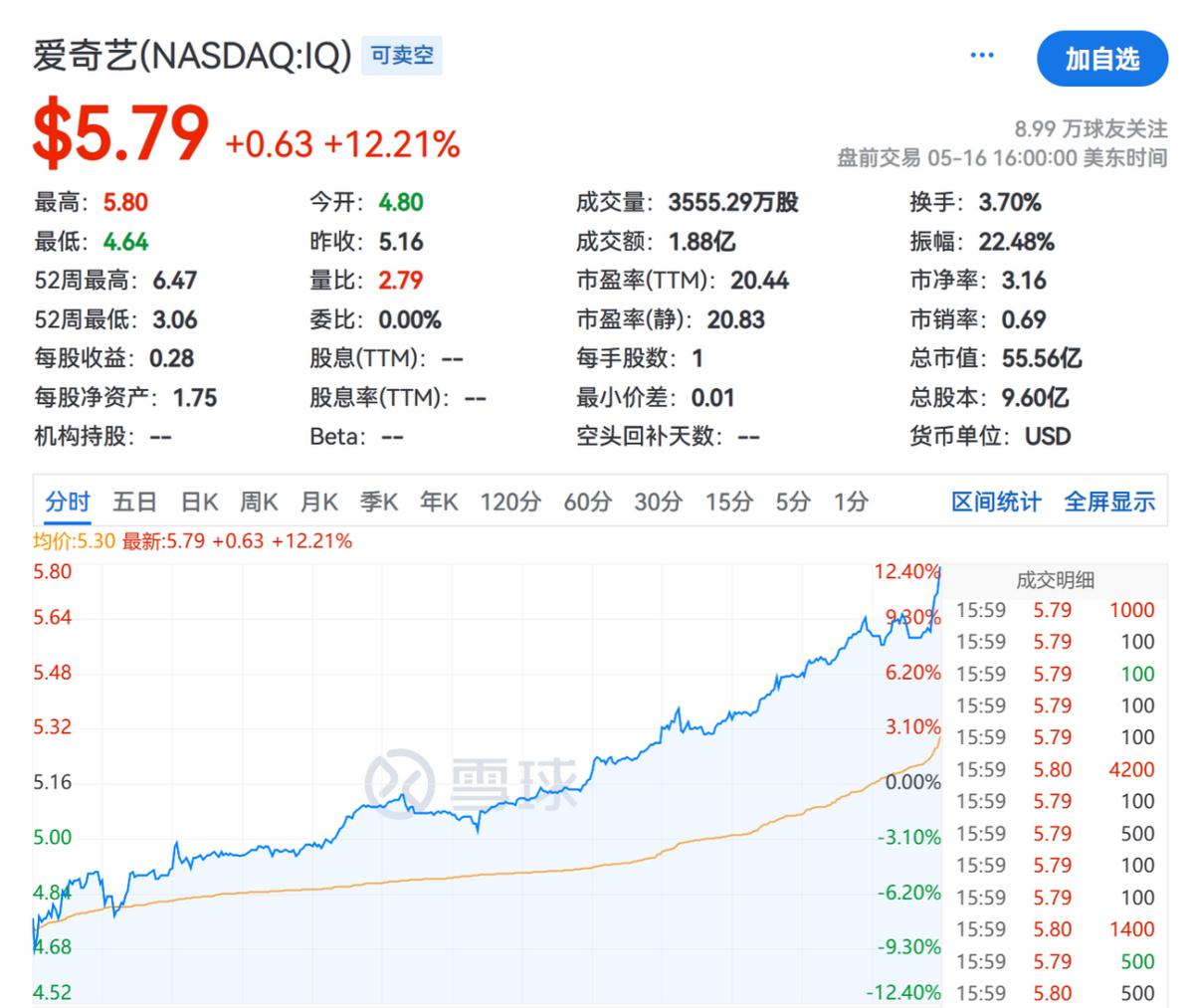Show the 120分 minute chart
Viewport: 1194px width, 1008px height.
pos(510,501)
